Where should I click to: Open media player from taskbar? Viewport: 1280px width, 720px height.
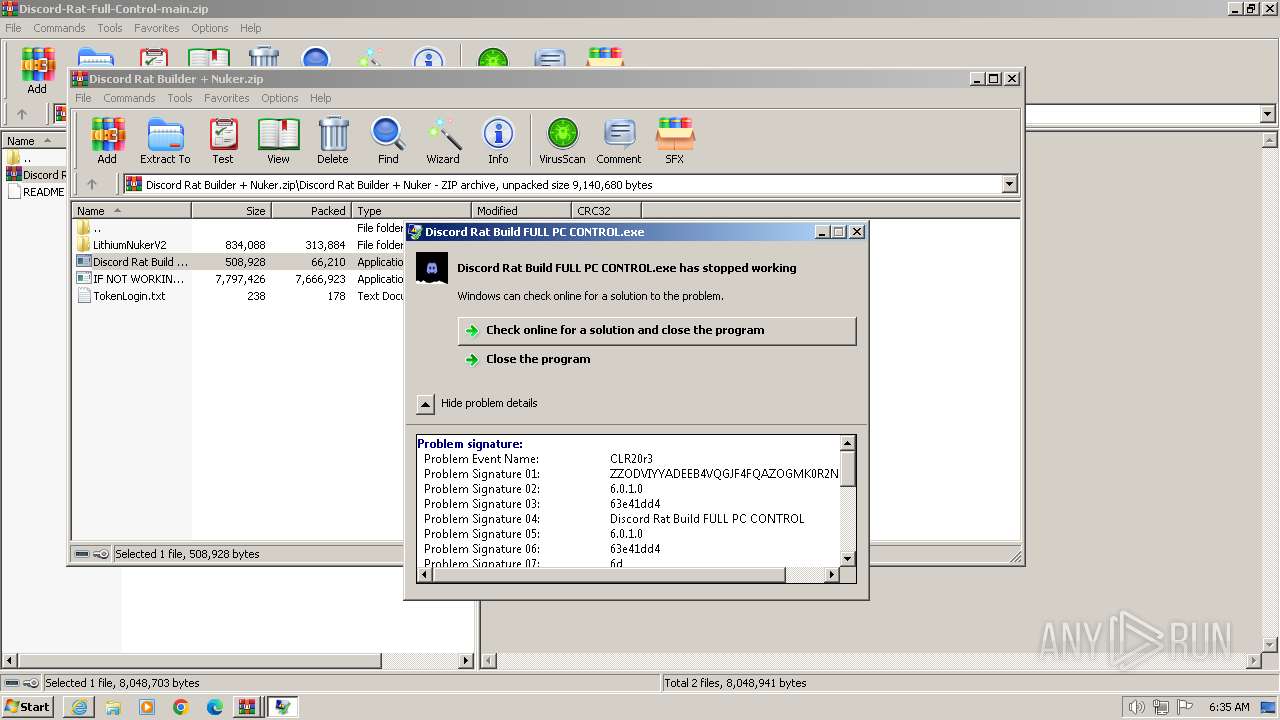147,707
